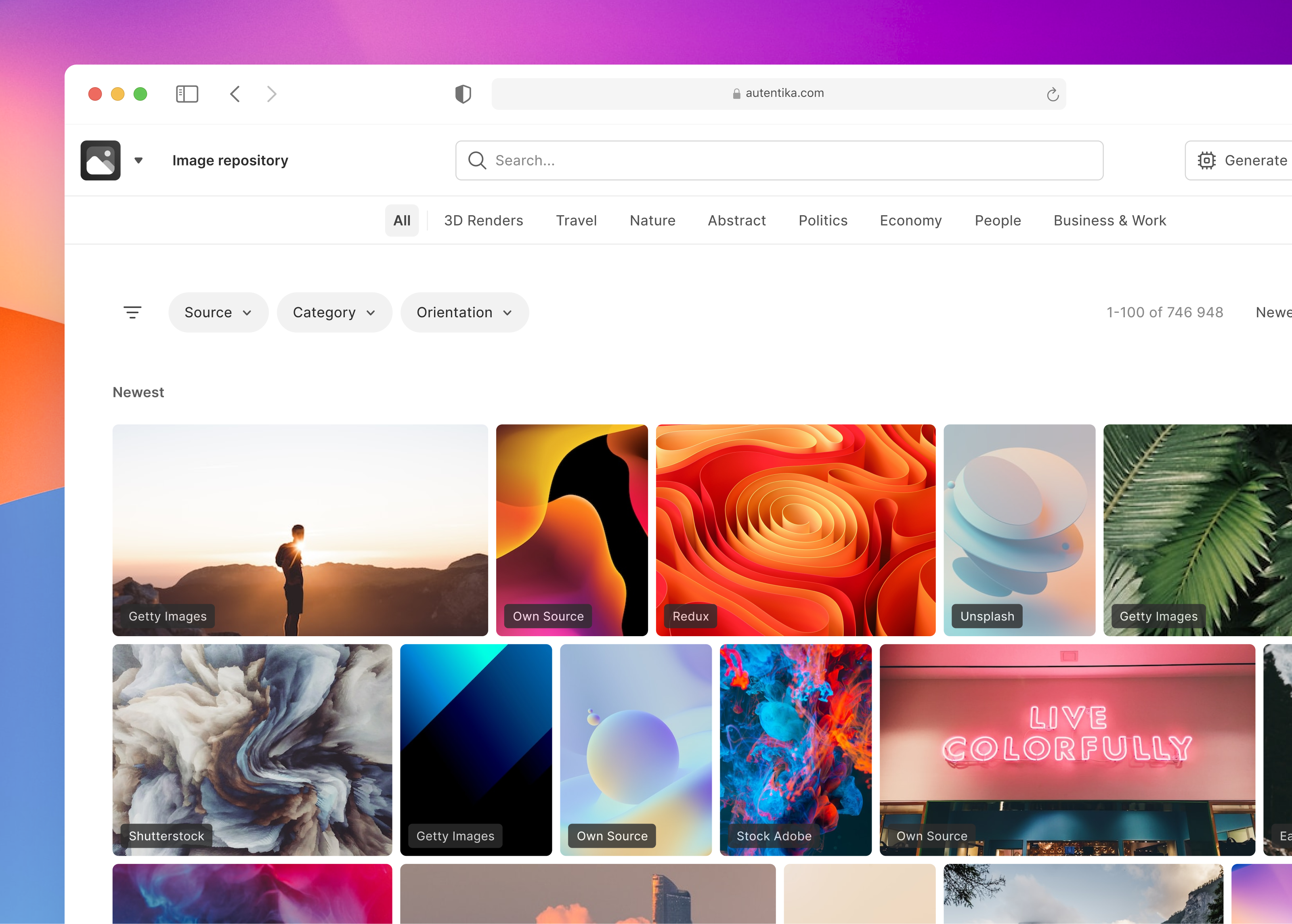This screenshot has width=1292, height=924.
Task: Toggle the browser sidebar panel
Action: pos(186,93)
